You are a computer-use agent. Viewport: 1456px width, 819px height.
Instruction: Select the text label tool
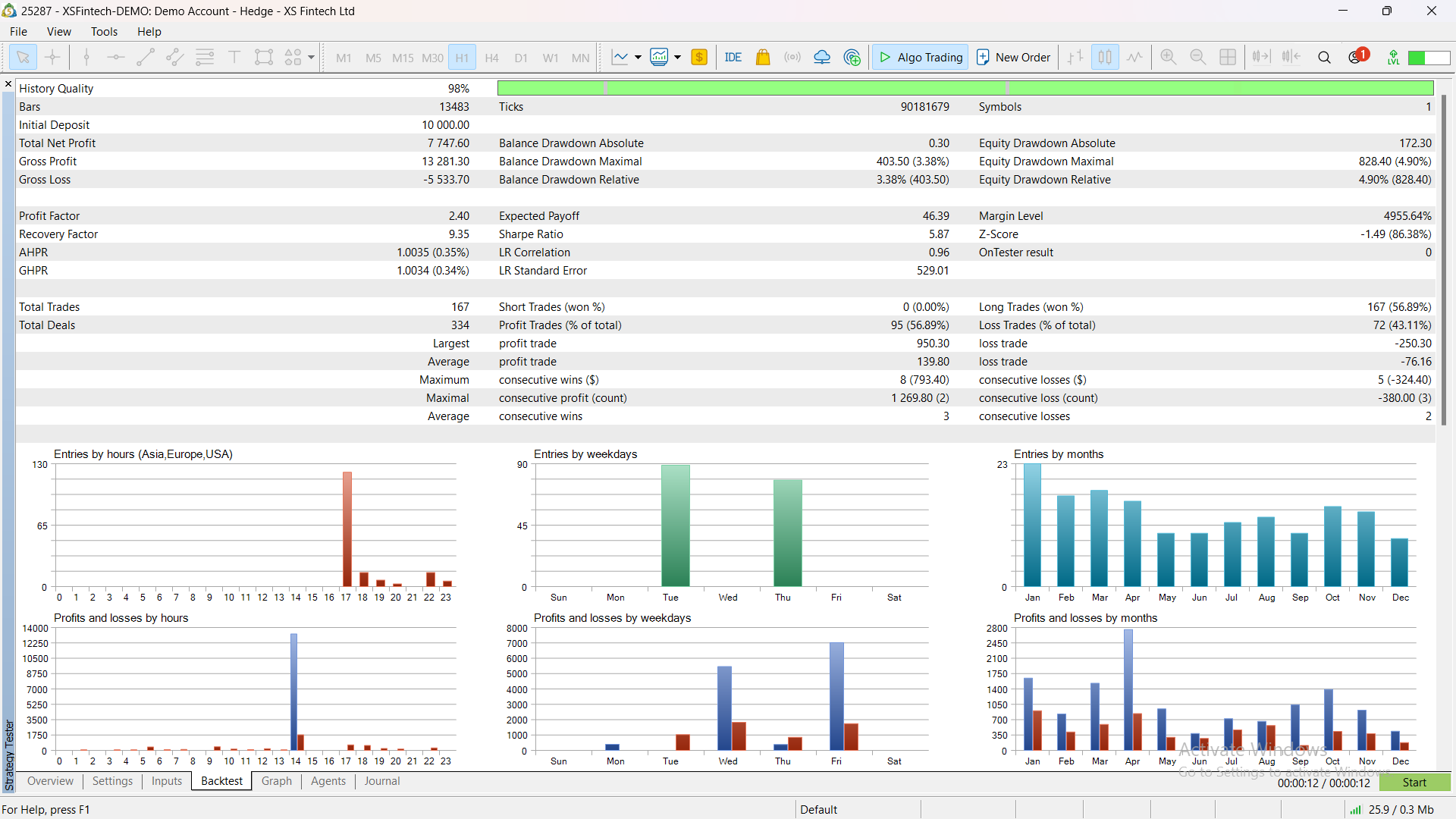[234, 57]
